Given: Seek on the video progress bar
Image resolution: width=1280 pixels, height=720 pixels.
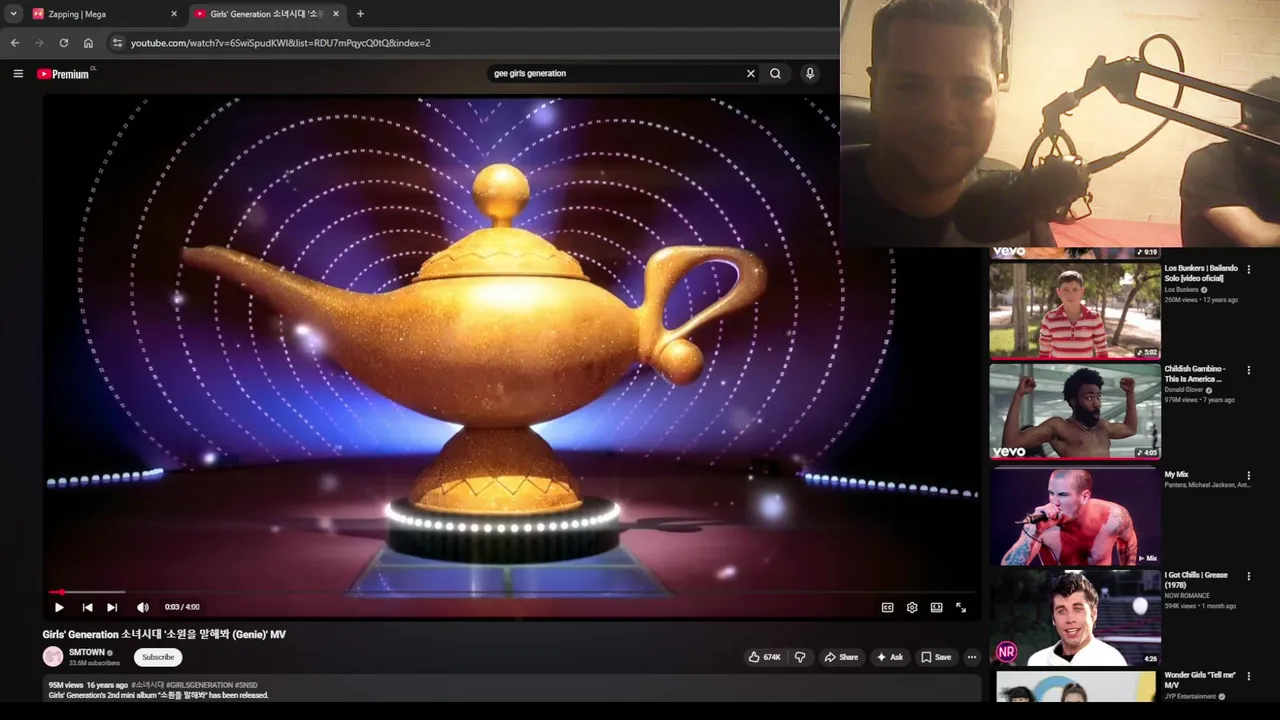Looking at the screenshot, I should [511, 592].
